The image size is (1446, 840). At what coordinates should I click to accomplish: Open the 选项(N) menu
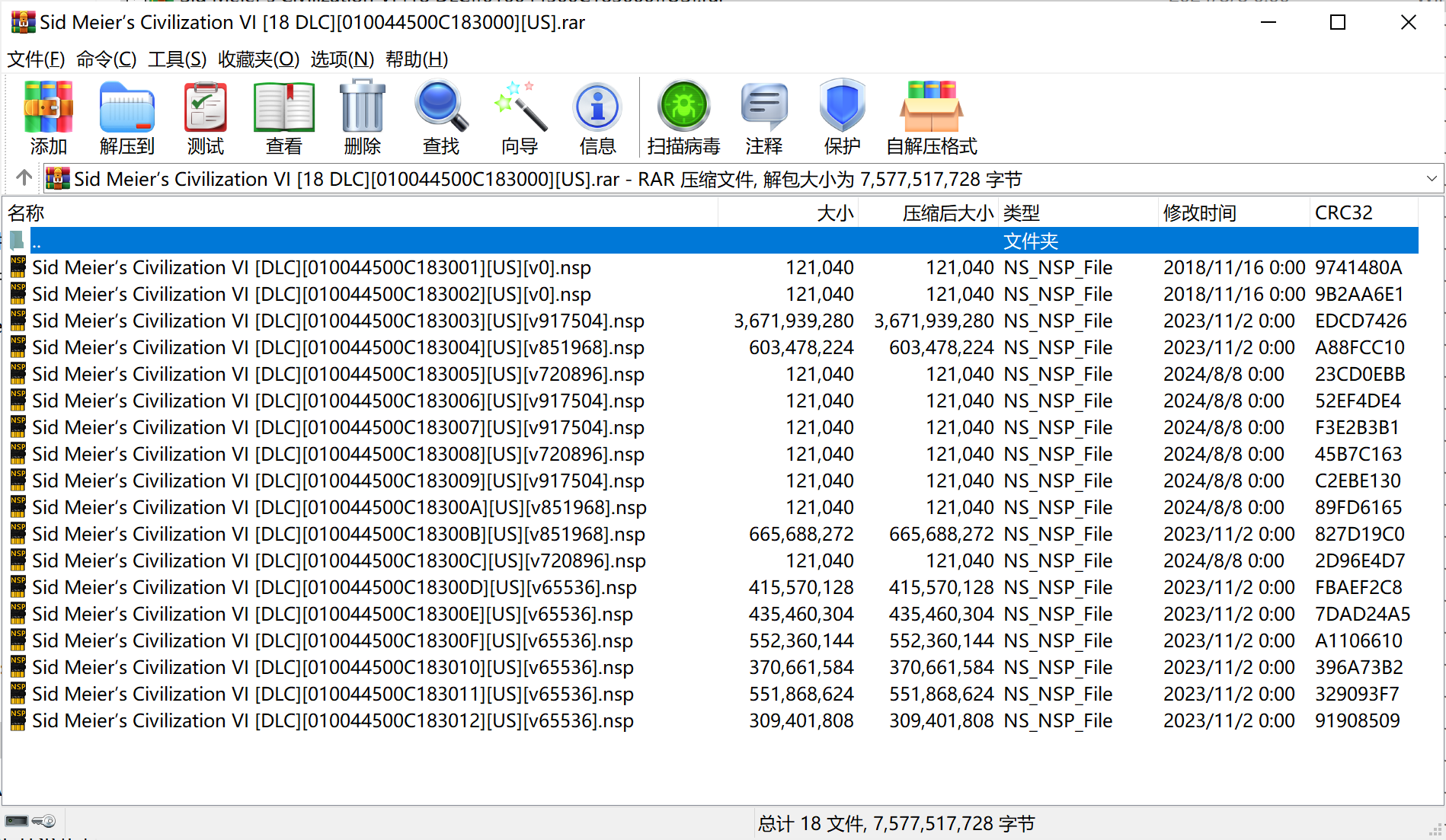[x=342, y=59]
